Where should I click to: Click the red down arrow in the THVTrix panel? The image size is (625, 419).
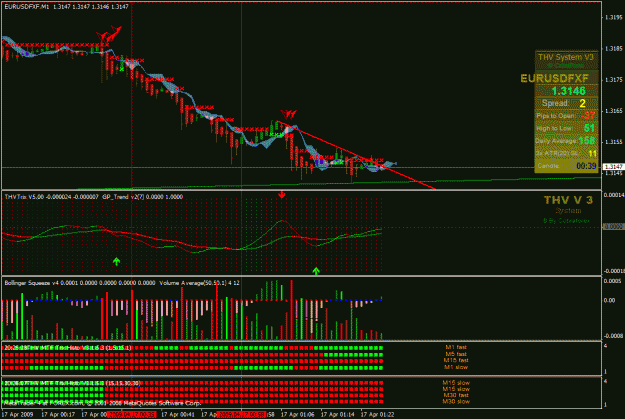282,195
